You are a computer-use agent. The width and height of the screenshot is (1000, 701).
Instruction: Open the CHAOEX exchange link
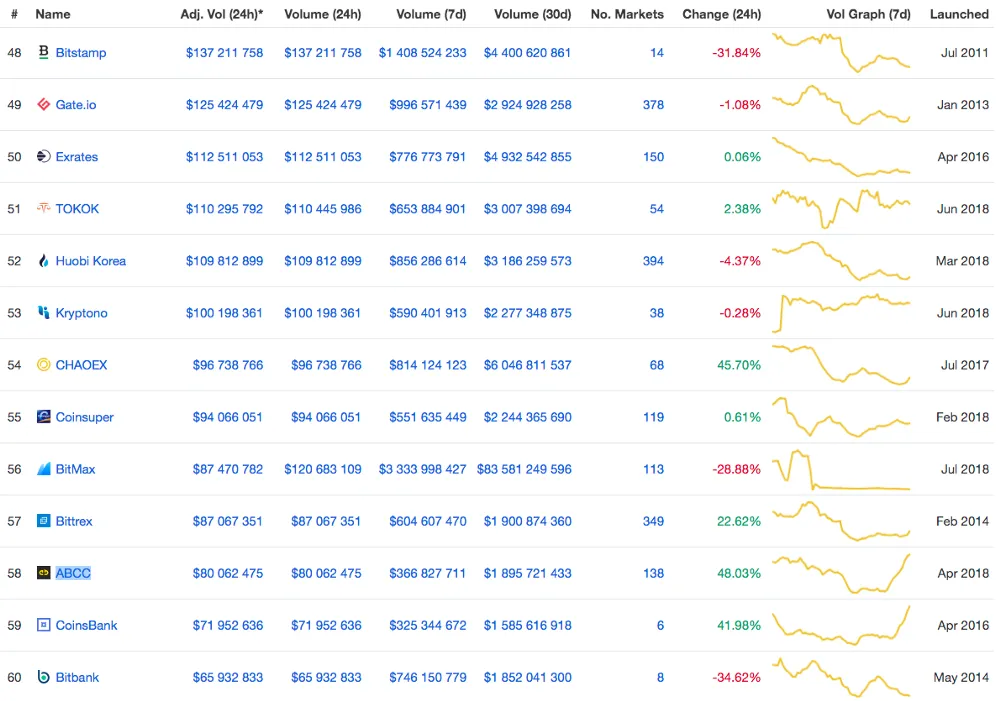click(81, 365)
